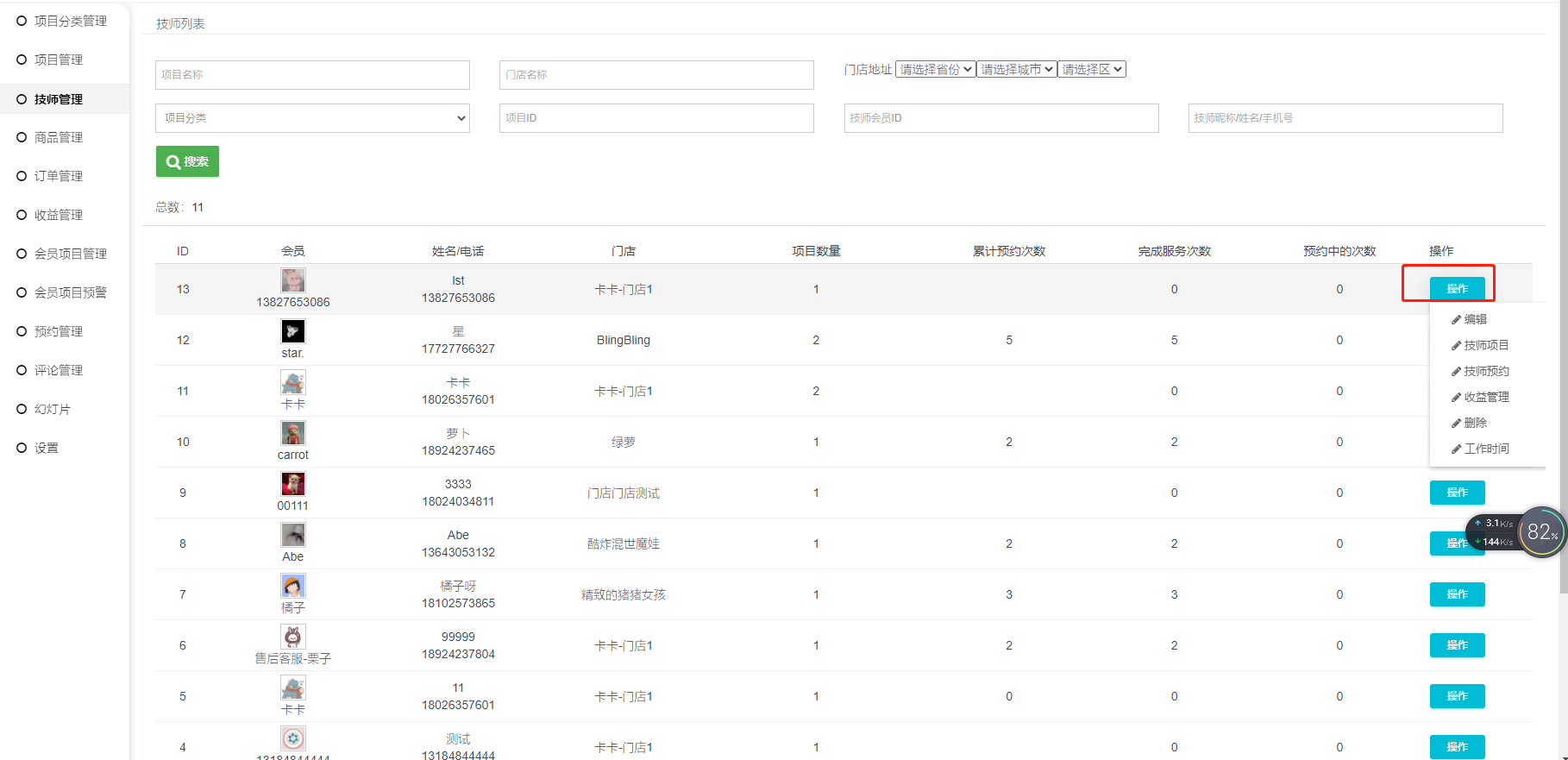This screenshot has width=1568, height=760.
Task: Click member avatar in ID 11 row
Action: coord(293,382)
